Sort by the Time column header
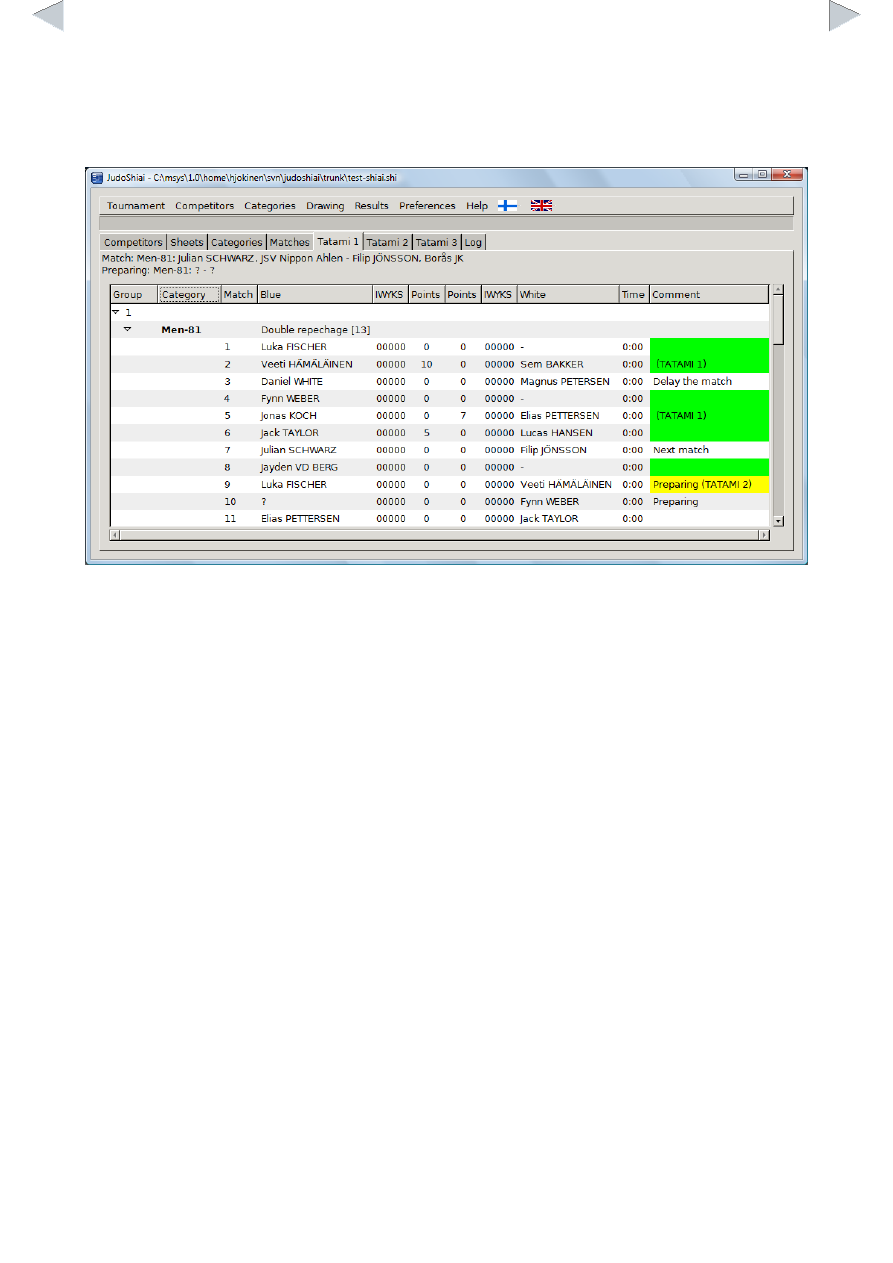 click(x=633, y=295)
